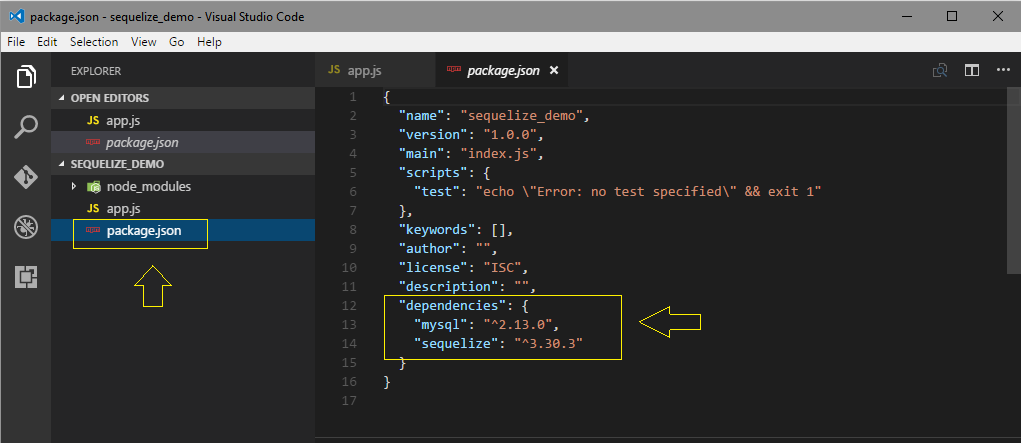Open the Debug view icon
1021x443 pixels.
(26, 227)
